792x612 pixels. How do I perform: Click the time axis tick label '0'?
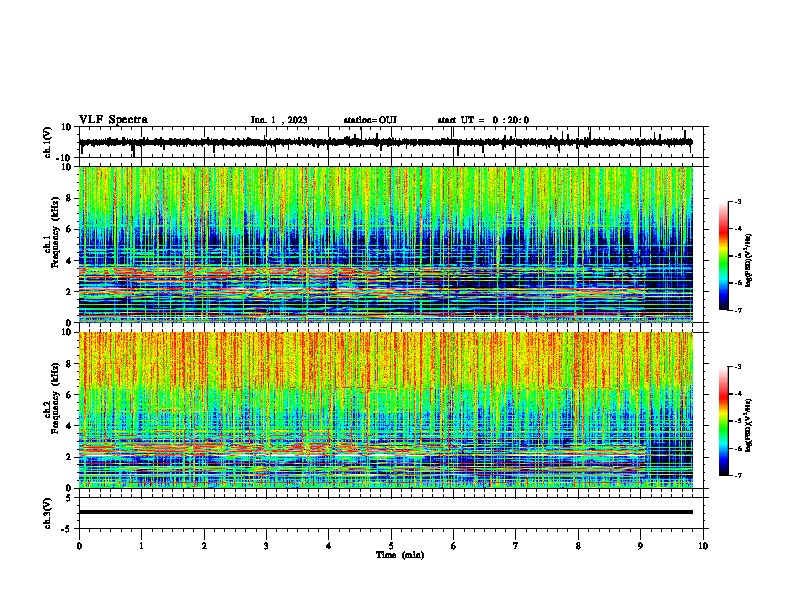79,546
